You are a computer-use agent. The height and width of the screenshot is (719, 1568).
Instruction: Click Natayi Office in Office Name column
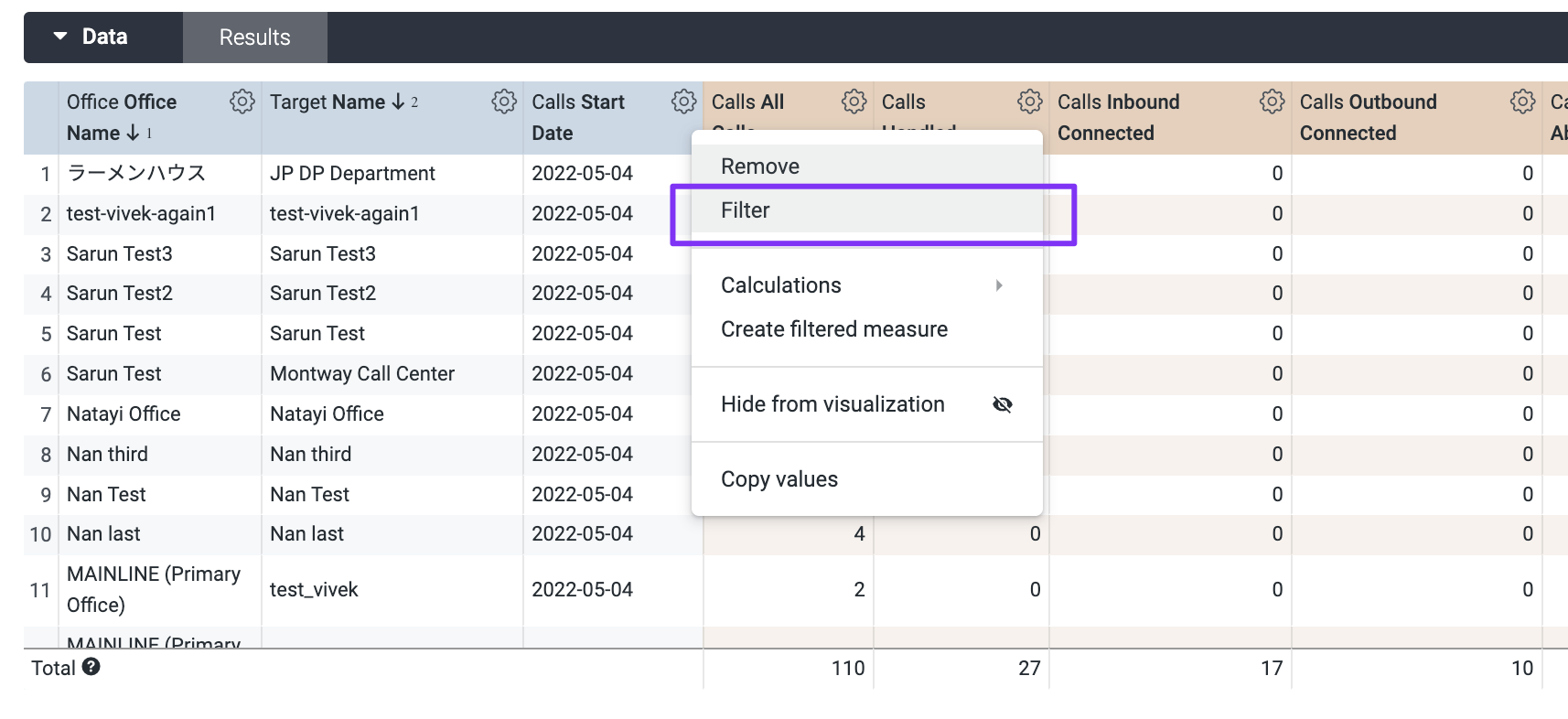(x=124, y=414)
